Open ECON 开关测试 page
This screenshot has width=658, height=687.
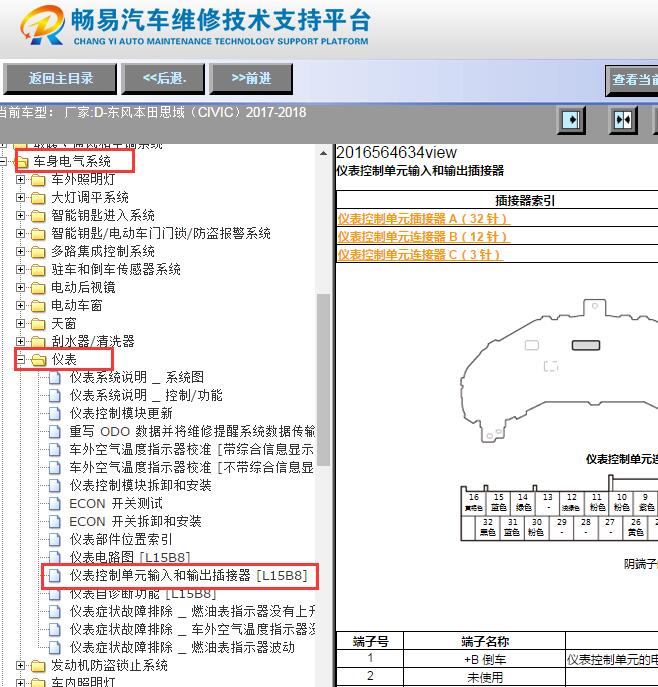point(116,503)
